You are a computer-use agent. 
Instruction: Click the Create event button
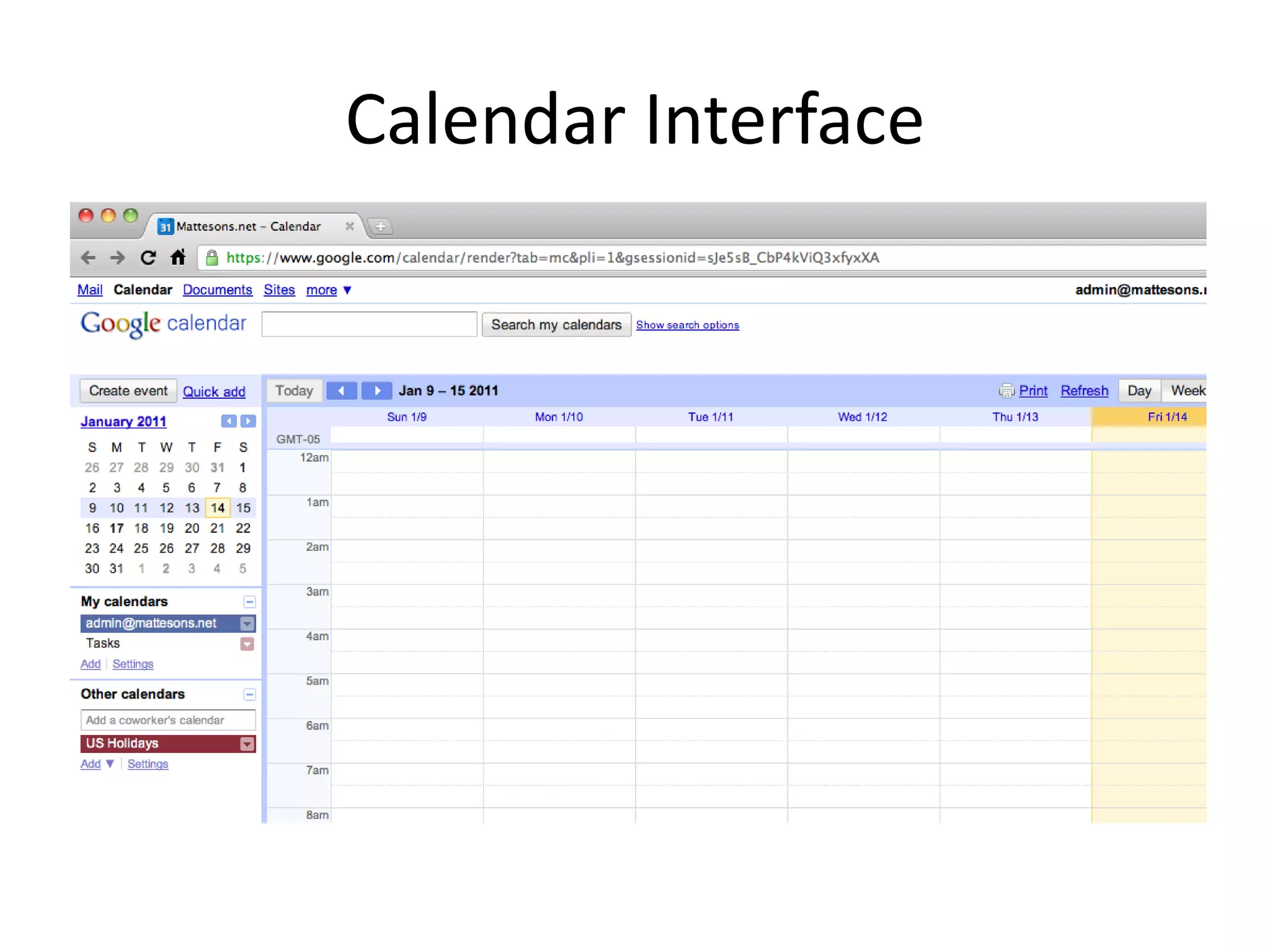point(128,391)
